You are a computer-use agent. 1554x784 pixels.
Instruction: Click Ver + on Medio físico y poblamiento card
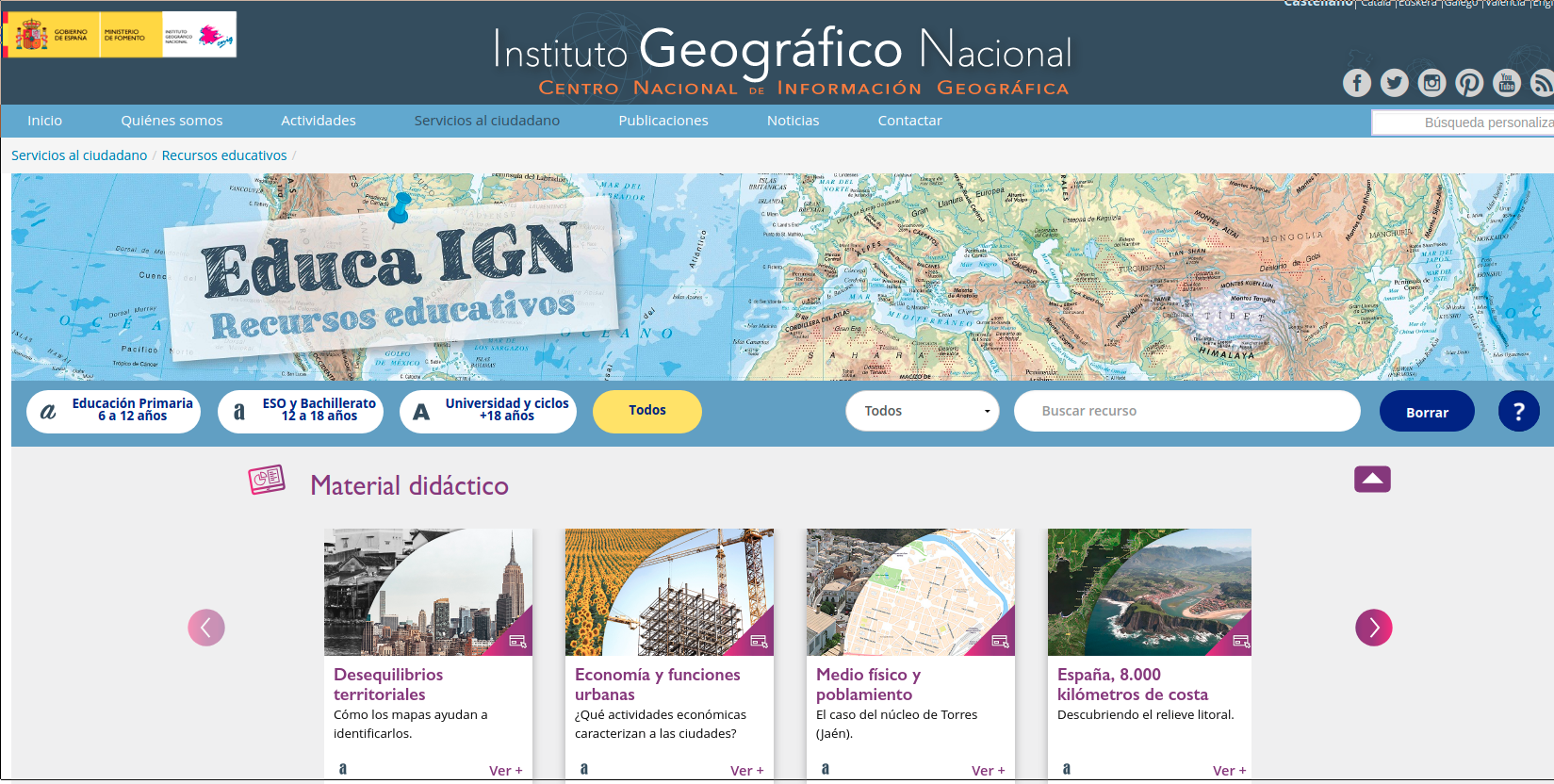click(x=989, y=771)
